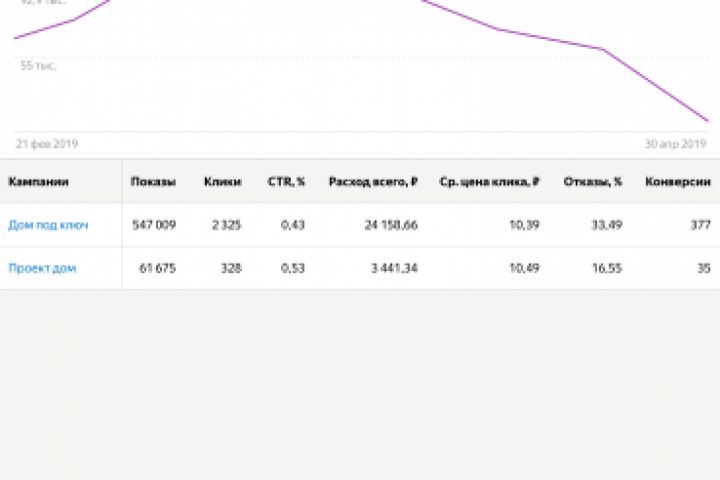This screenshot has width=720, height=480.
Task: Select the 61 675 impressions cell
Action: point(158,268)
